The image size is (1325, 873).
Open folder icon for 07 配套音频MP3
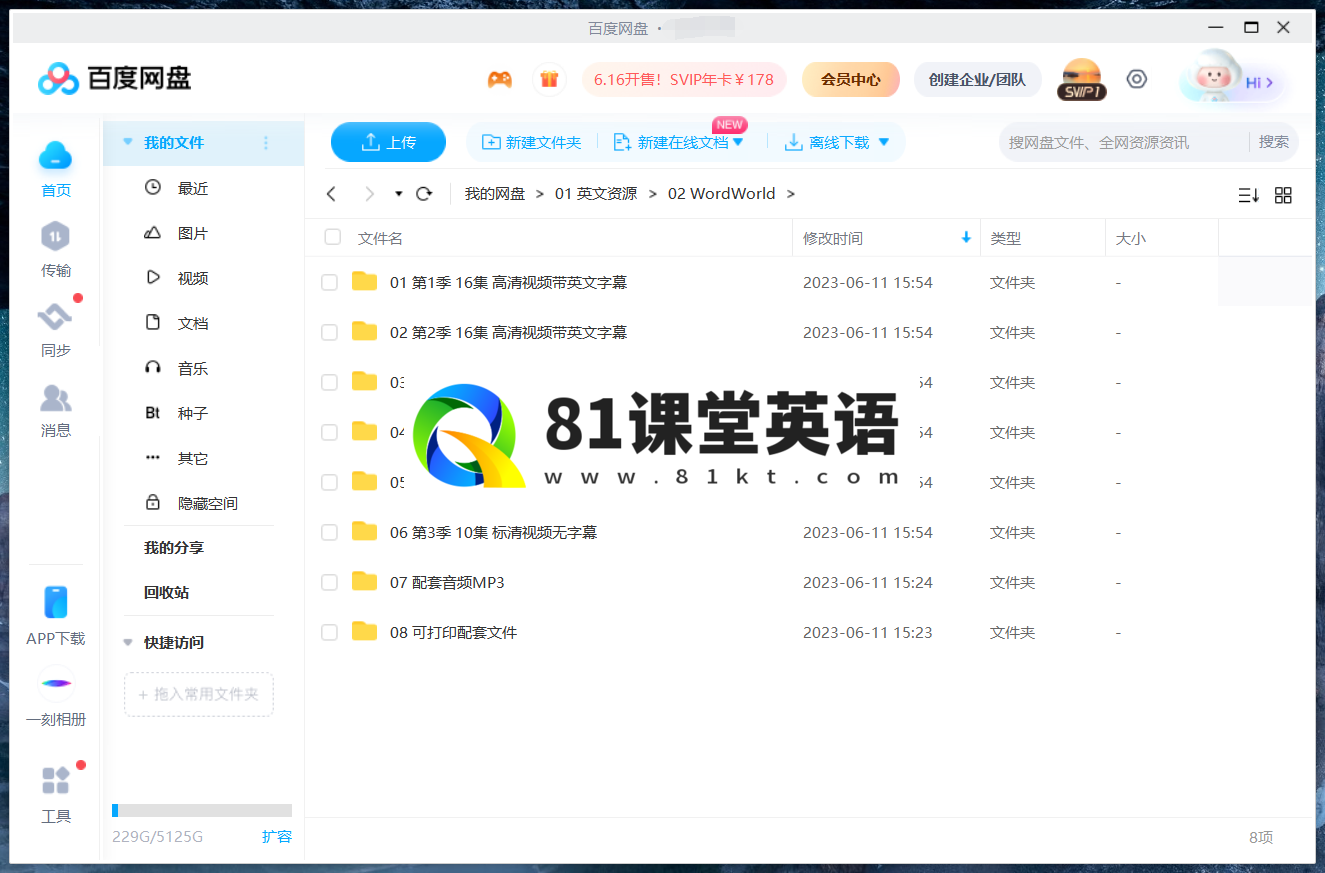point(365,582)
